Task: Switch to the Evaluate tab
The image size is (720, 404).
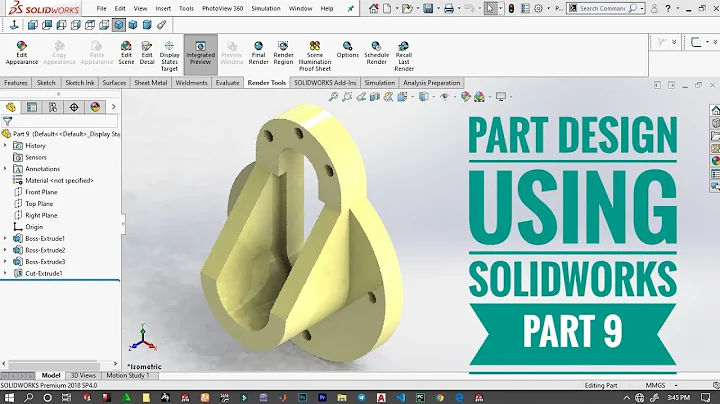Action: 227,83
